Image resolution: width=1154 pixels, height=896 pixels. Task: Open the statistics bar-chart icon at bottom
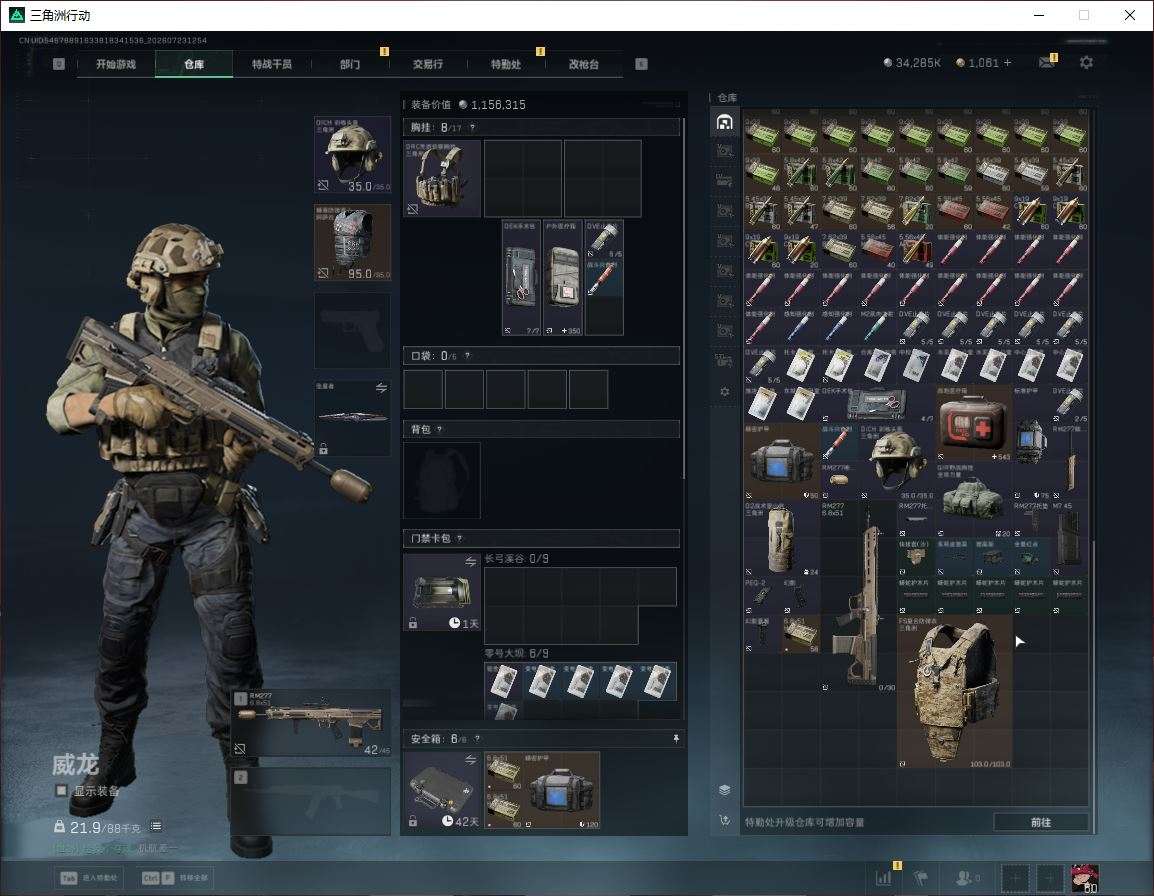tap(884, 878)
